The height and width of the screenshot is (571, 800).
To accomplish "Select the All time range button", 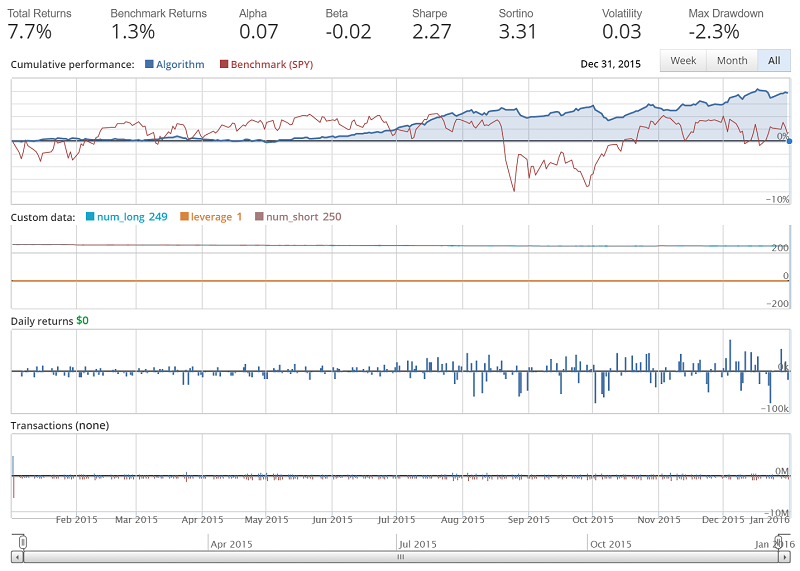I will click(x=773, y=61).
